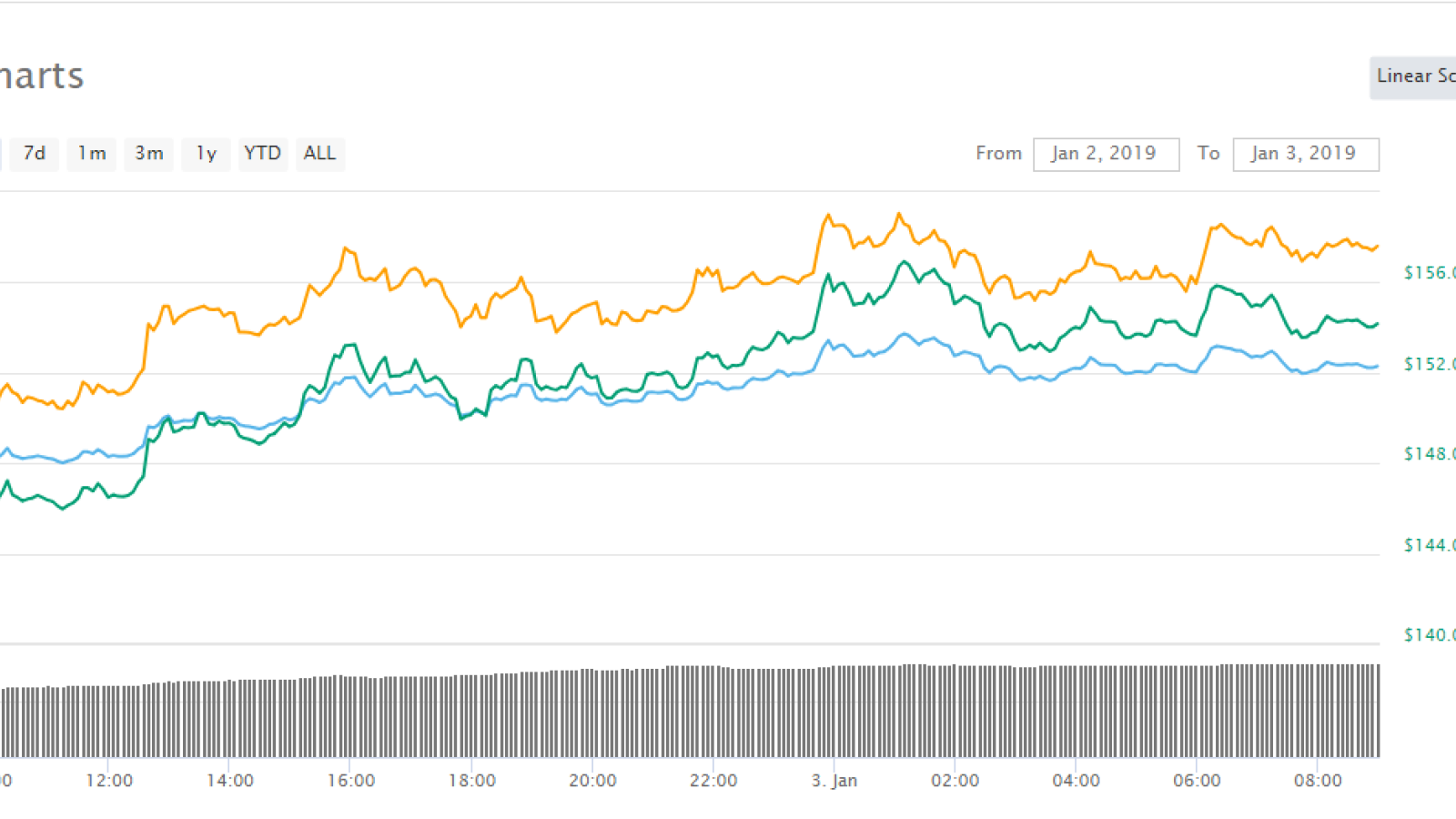This screenshot has width=1456, height=819.
Task: Edit the To date Jan 3, 2019
Action: click(1306, 154)
